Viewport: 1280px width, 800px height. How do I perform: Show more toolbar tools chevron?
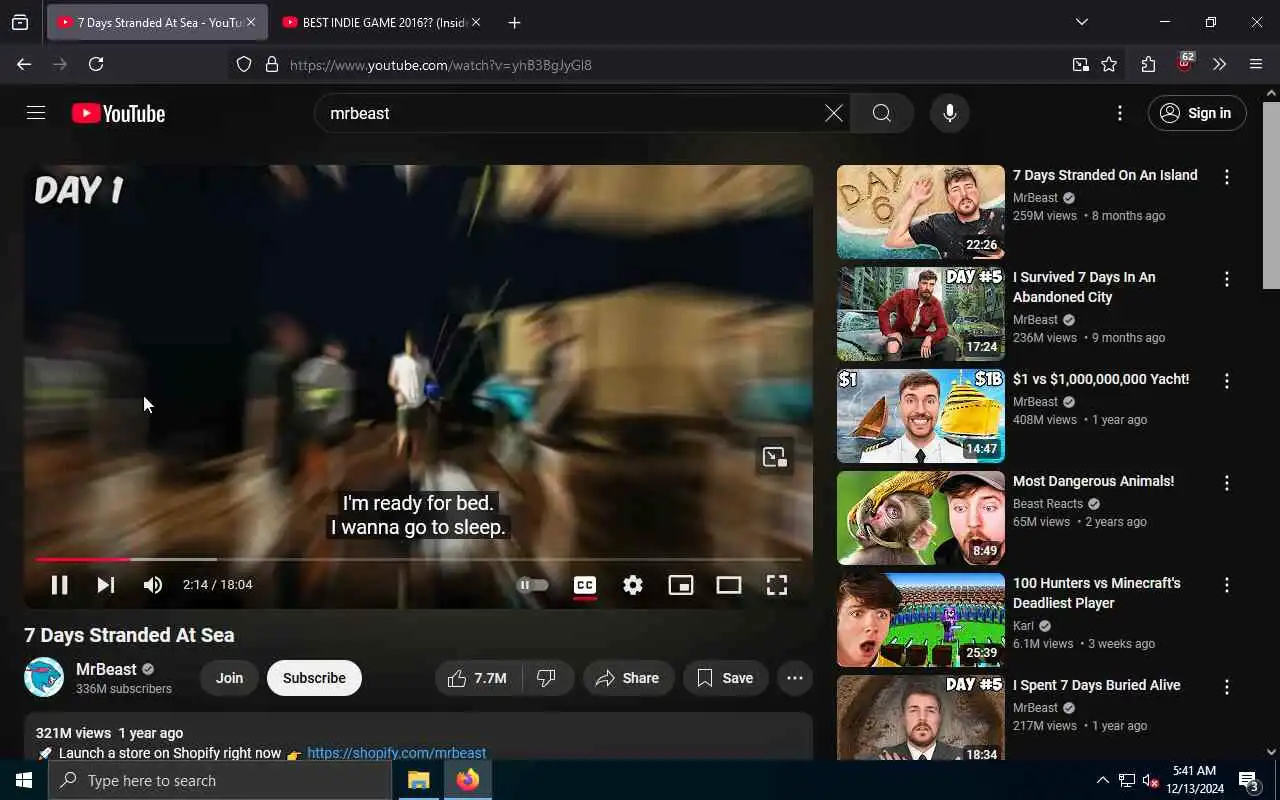(1220, 64)
